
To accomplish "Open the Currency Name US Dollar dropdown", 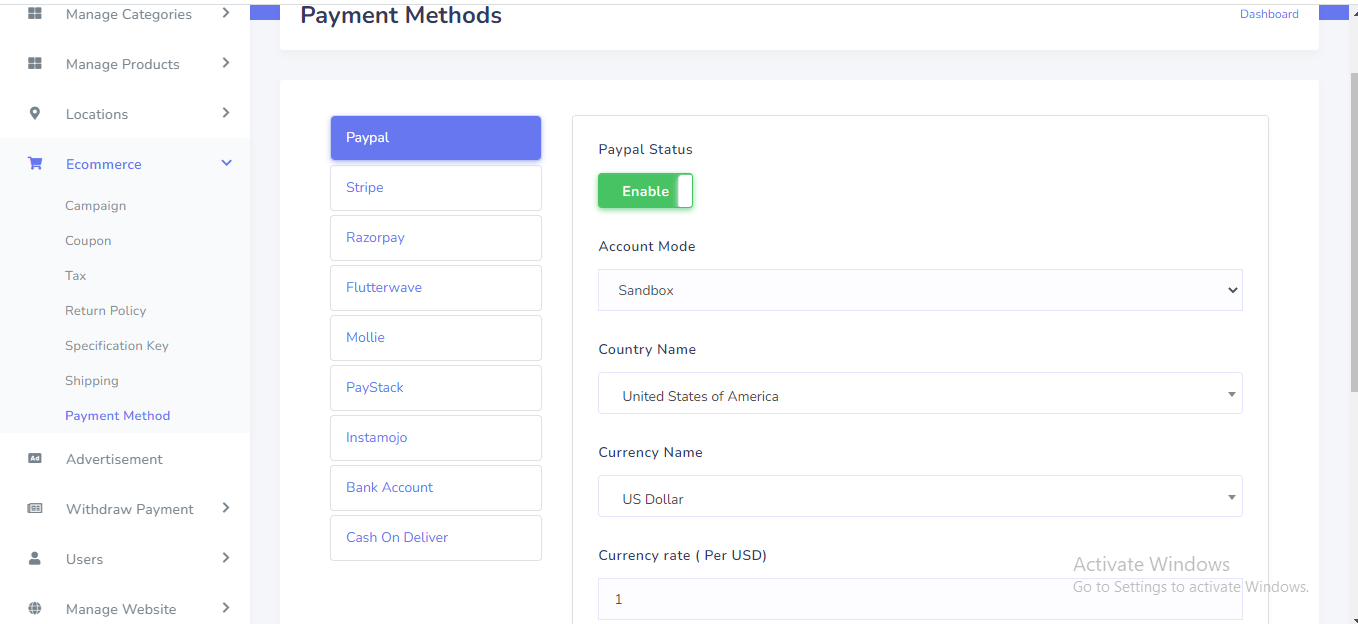I will (919, 497).
